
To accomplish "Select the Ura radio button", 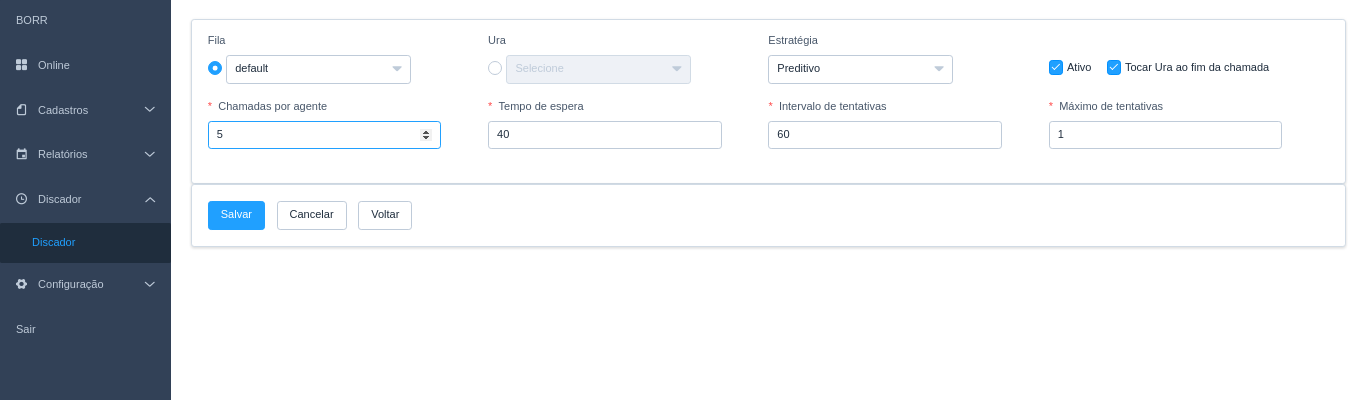I will pos(495,68).
